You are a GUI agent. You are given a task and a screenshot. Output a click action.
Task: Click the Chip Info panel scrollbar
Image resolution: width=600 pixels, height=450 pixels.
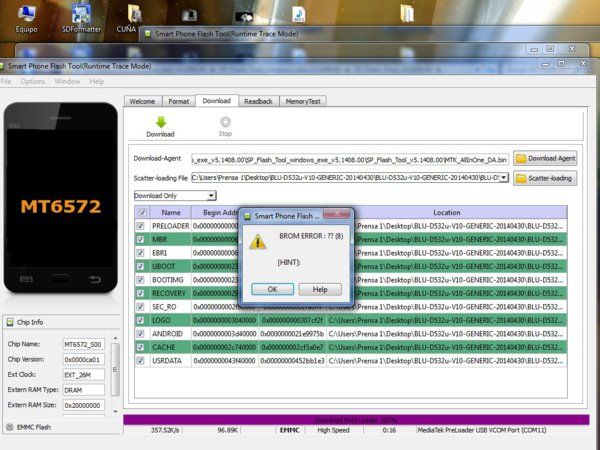pos(115,369)
